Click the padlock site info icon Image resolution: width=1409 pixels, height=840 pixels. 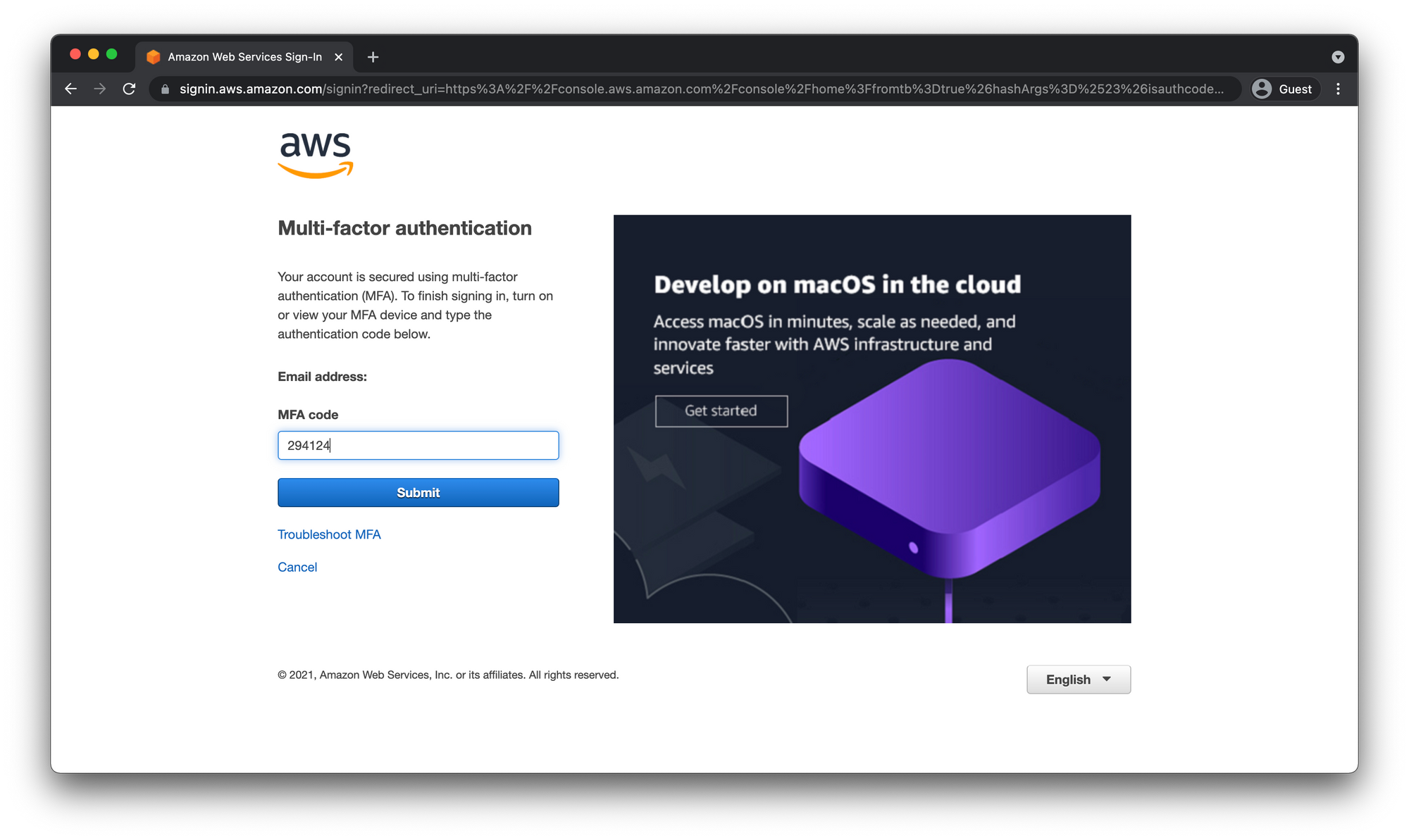point(165,89)
